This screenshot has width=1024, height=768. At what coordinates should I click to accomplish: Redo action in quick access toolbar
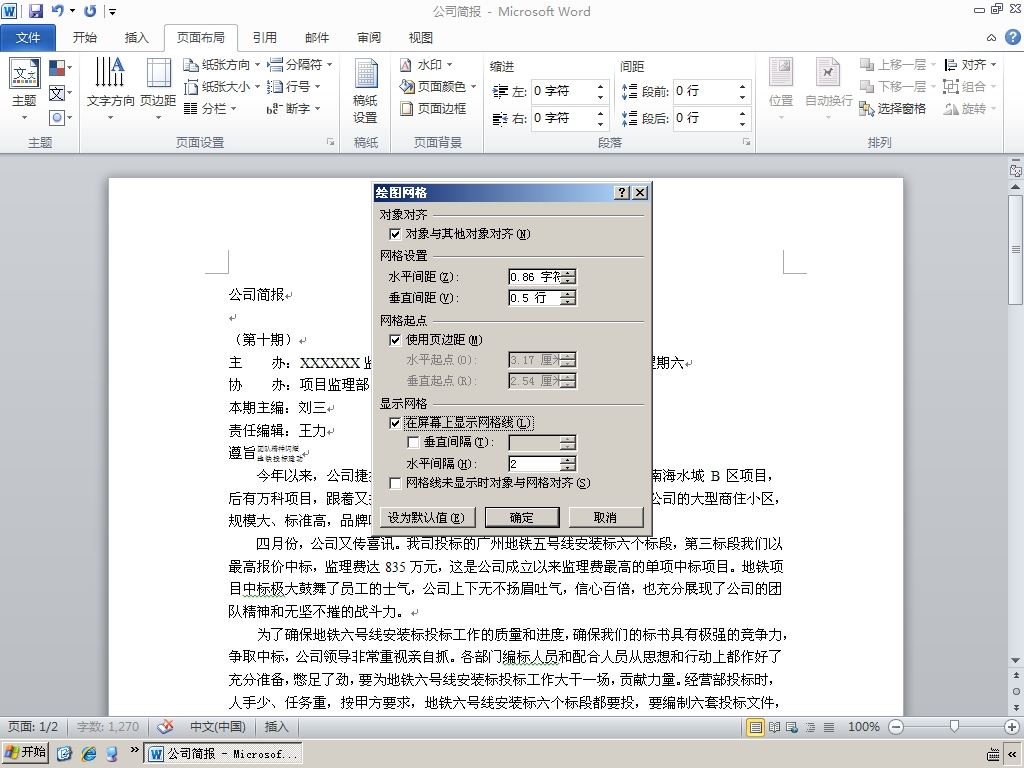[90, 10]
